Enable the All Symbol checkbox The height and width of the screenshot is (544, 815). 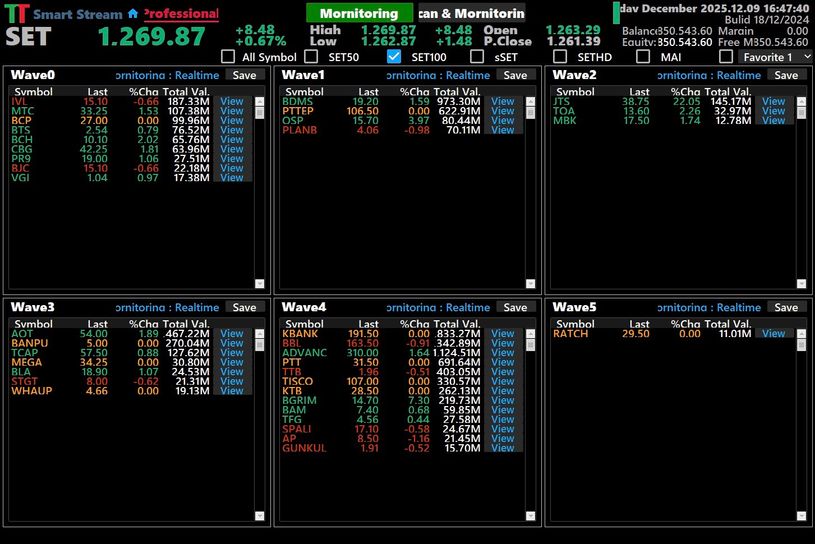click(x=229, y=57)
